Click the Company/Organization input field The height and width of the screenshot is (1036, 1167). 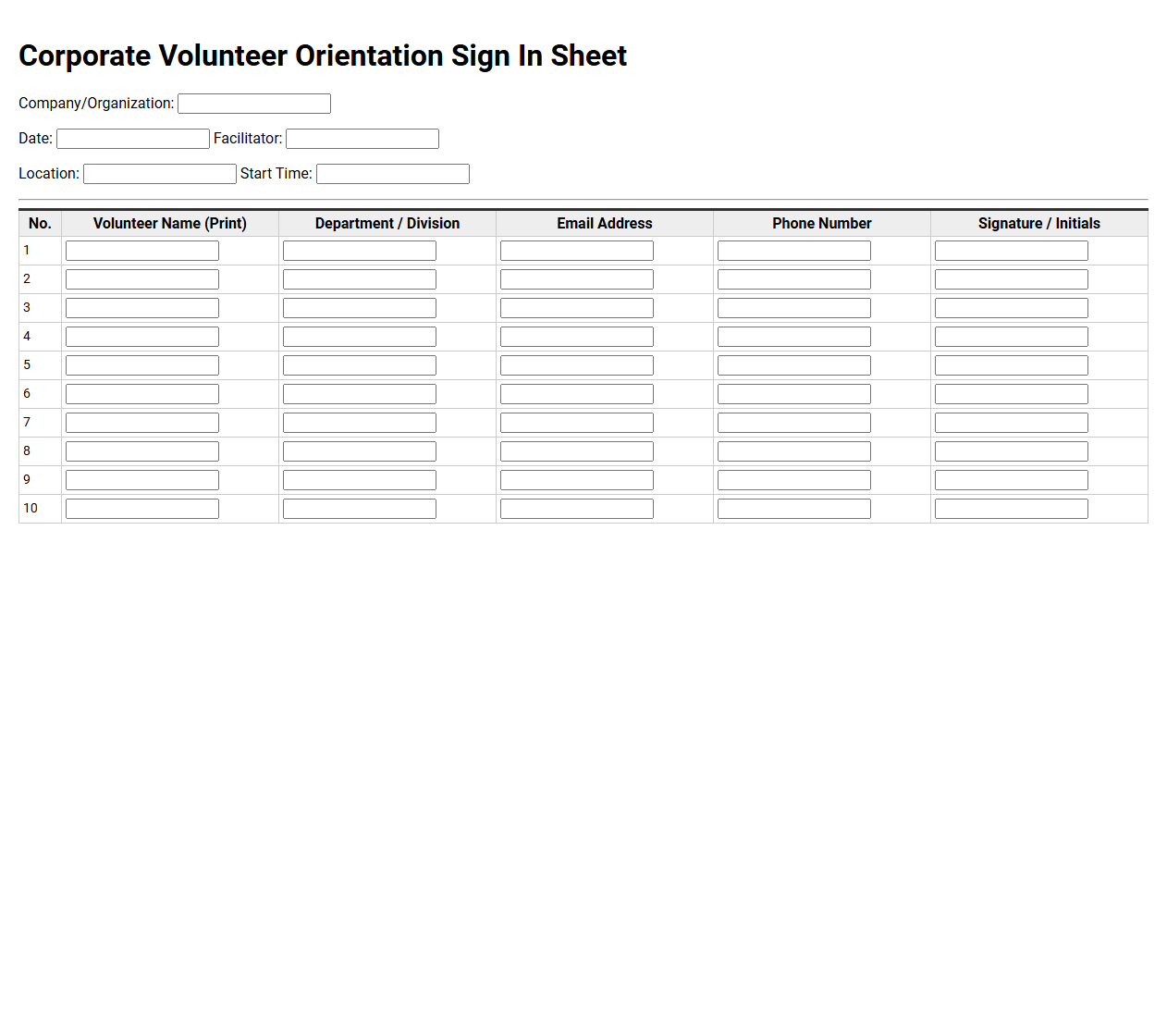[254, 104]
